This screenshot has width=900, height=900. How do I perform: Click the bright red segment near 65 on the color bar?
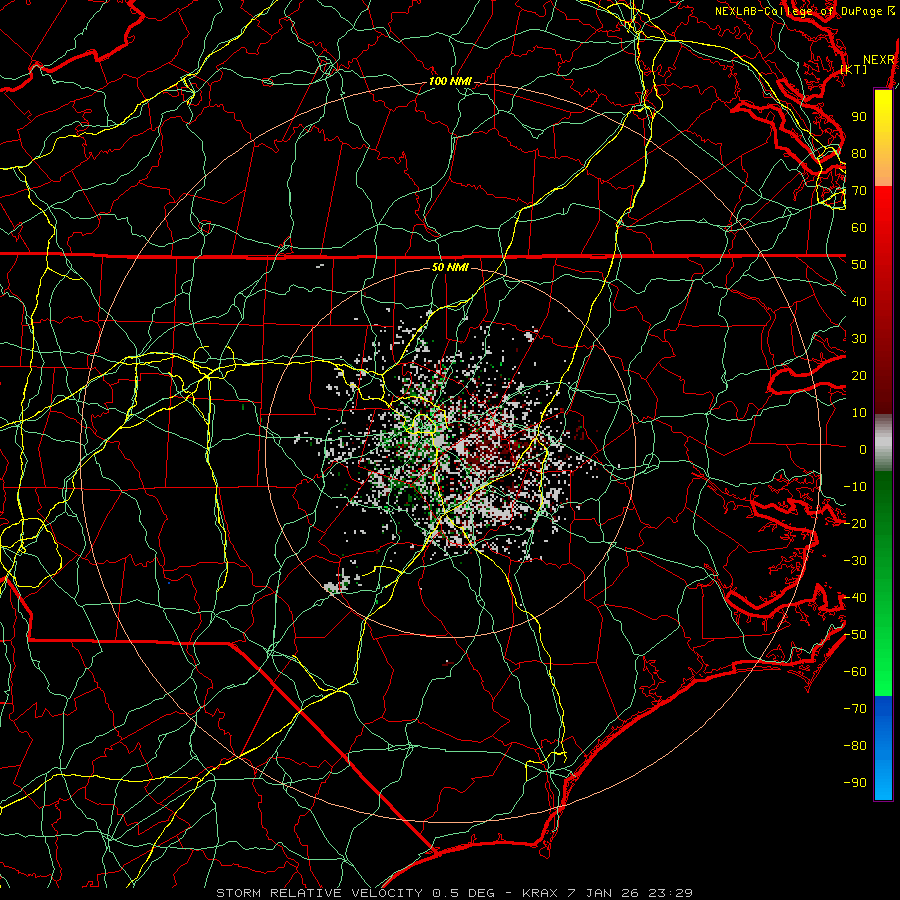[x=883, y=210]
